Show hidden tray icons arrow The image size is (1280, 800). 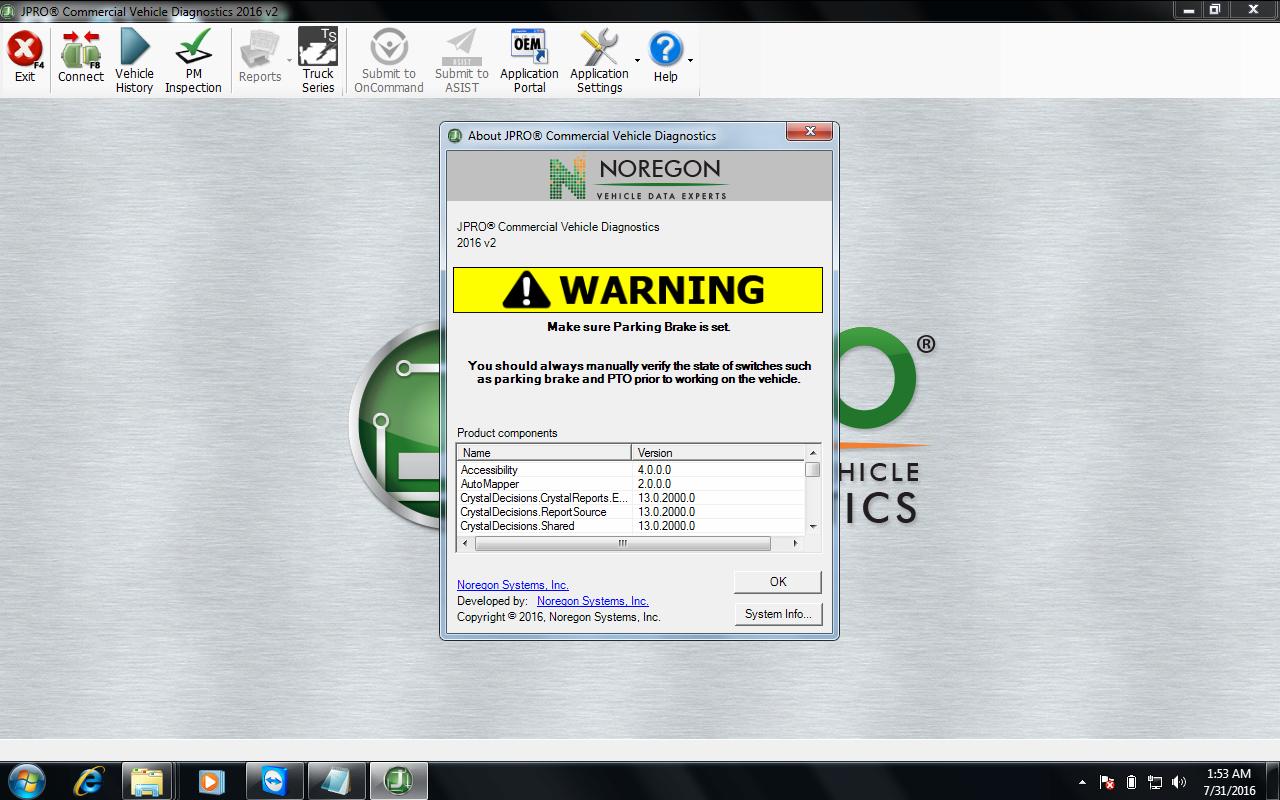coord(1082,782)
